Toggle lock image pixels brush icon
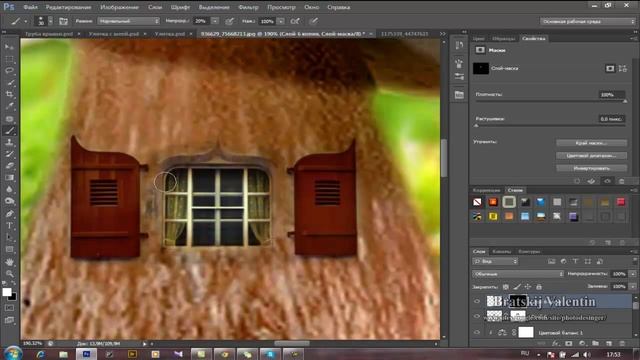This screenshot has height=360, width=640. [x=517, y=287]
